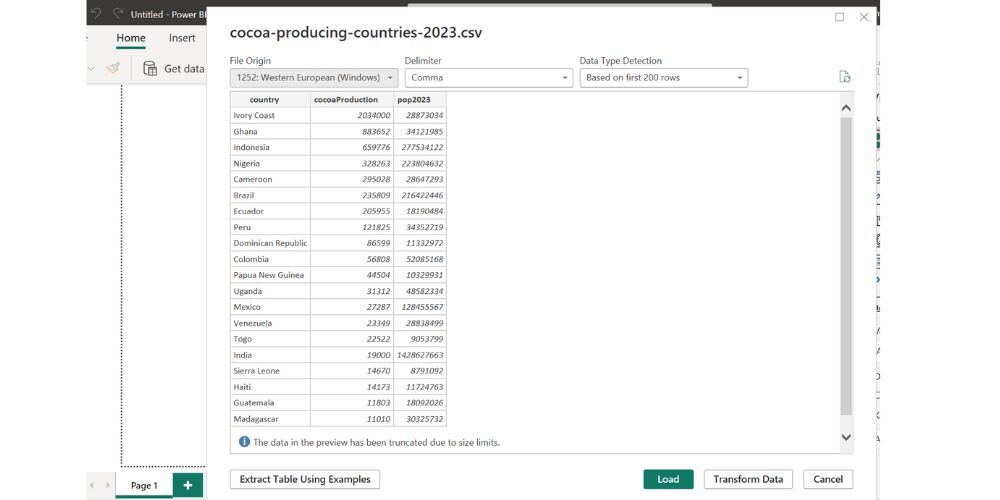1000x500 pixels.
Task: Click the Transform Data button
Action: click(748, 479)
